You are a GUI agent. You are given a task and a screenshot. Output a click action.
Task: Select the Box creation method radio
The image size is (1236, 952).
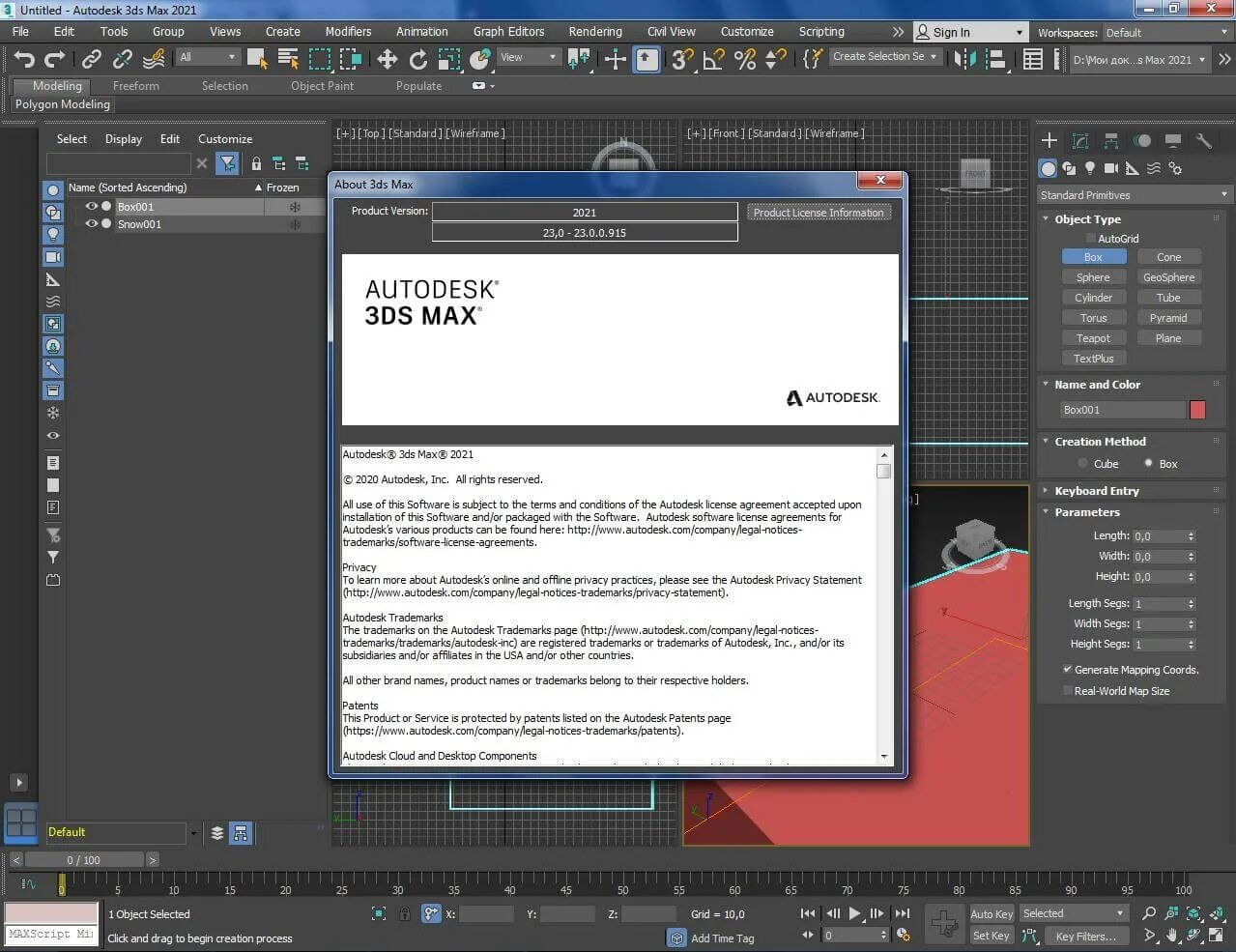[1148, 463]
